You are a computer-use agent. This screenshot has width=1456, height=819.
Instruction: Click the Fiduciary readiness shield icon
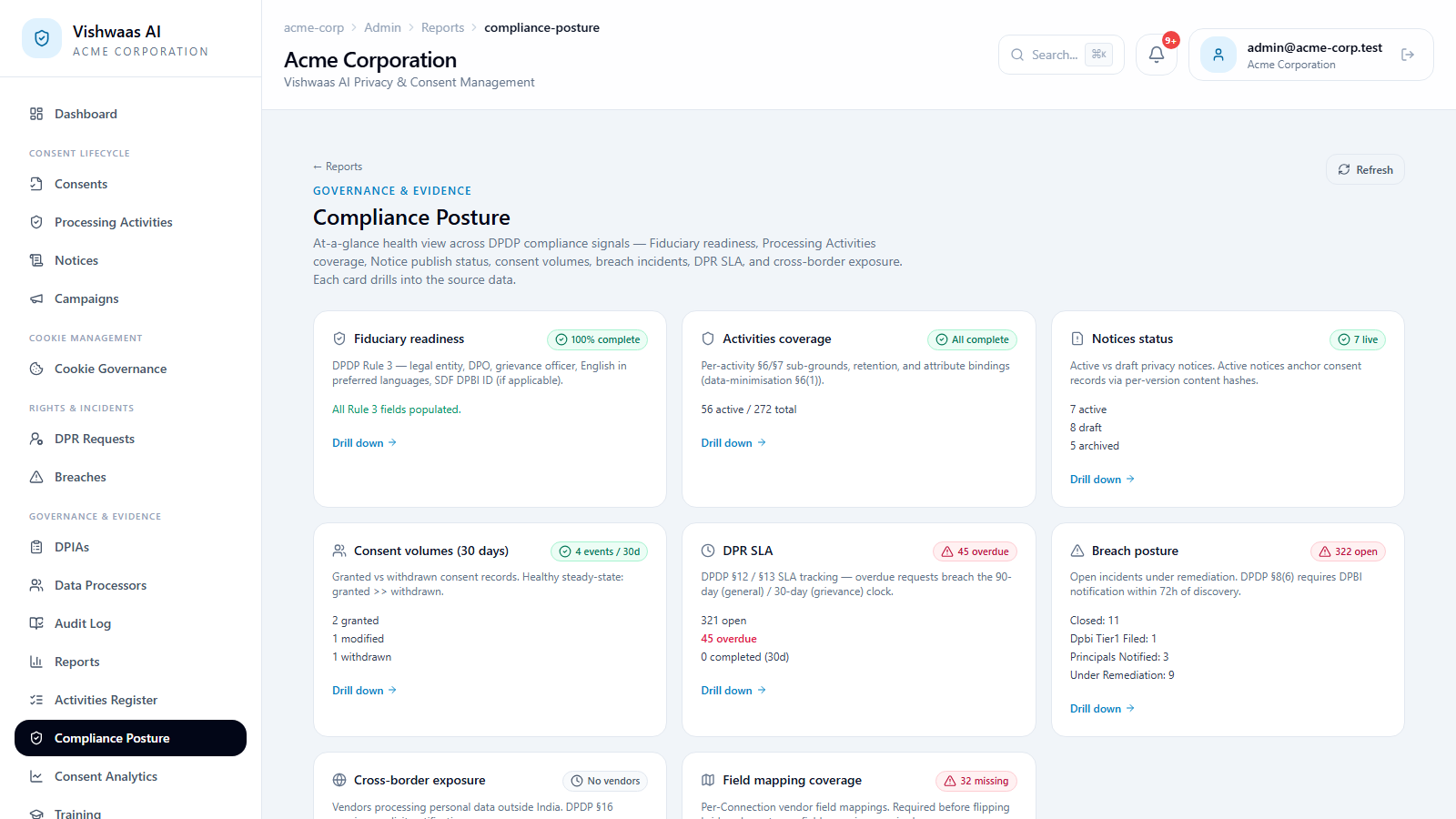coord(339,339)
